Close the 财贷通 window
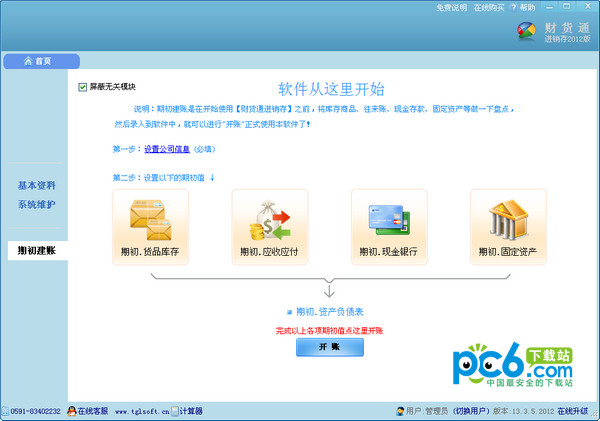 [588, 6]
